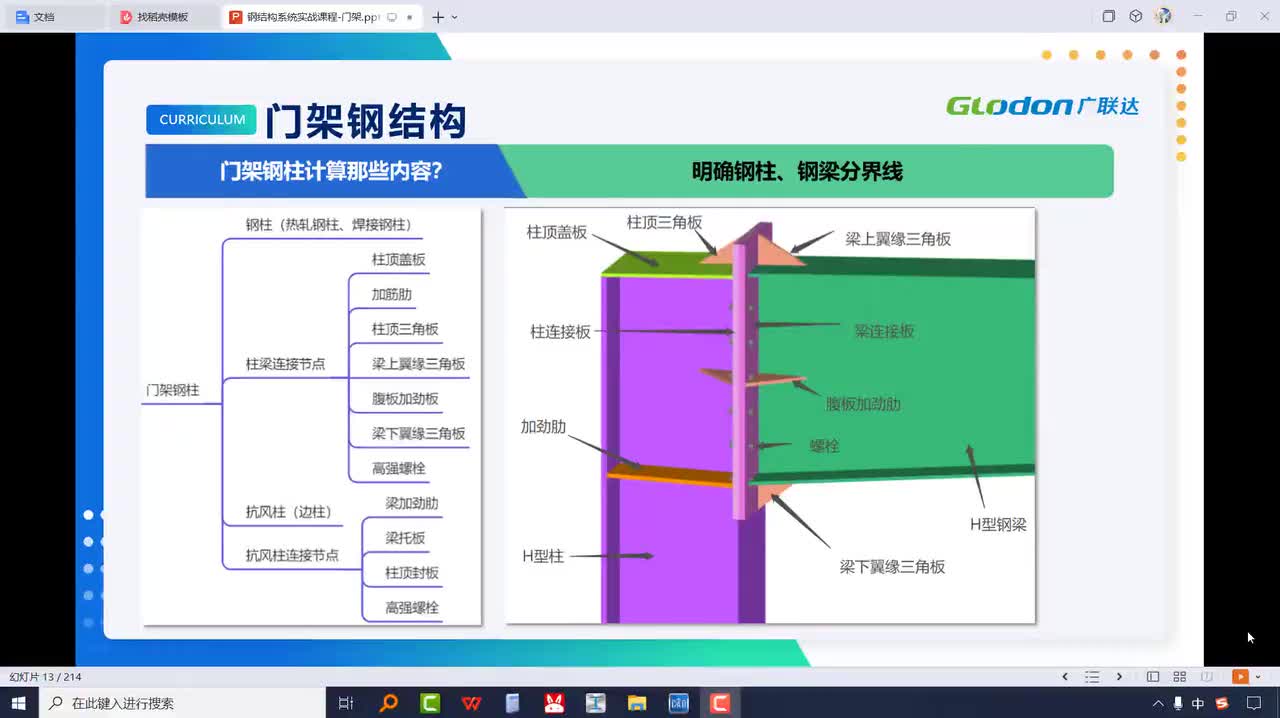The width and height of the screenshot is (1280, 718).
Task: Open WPS Office from the taskbar
Action: (x=471, y=703)
